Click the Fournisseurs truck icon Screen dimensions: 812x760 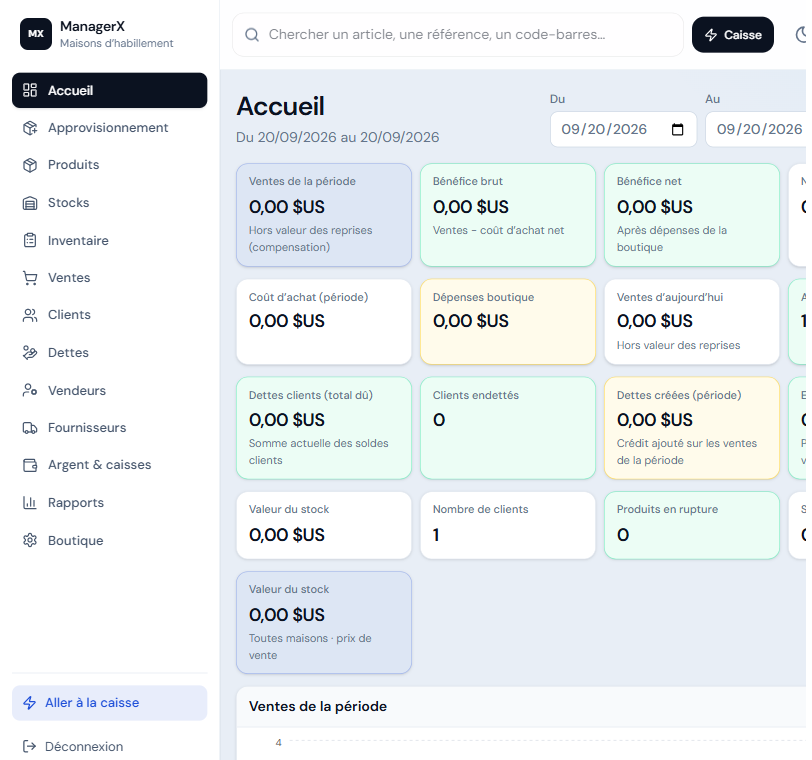(x=30, y=428)
